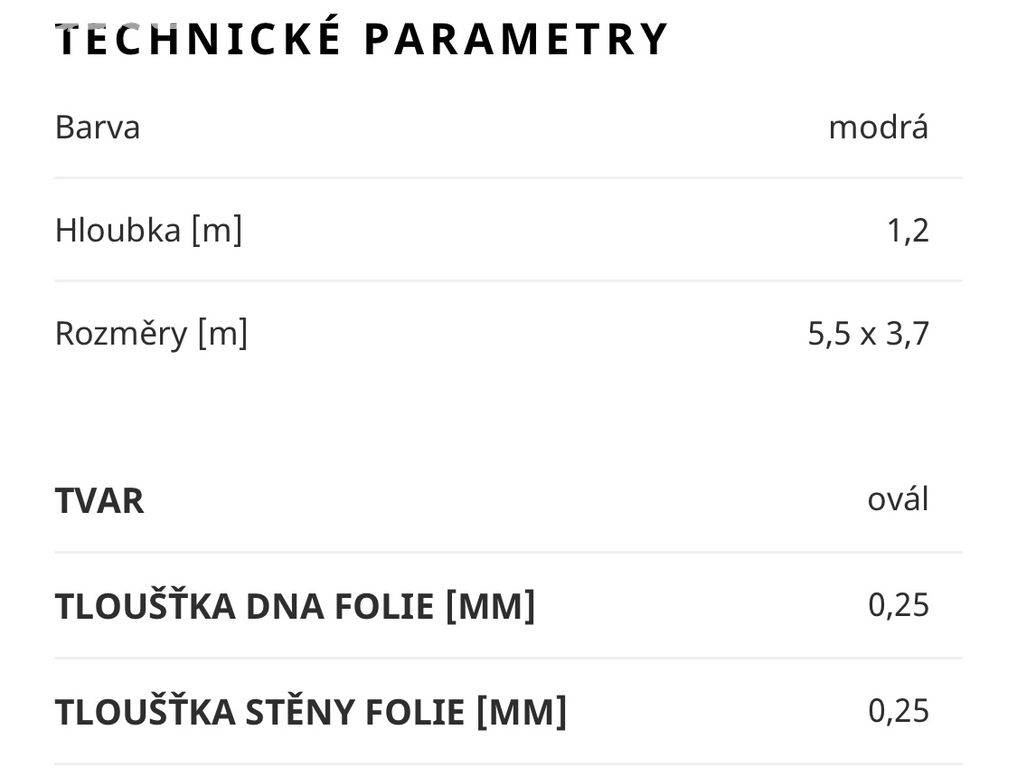
Task: Select the Tloušťka stěny folie label
Action: (311, 711)
